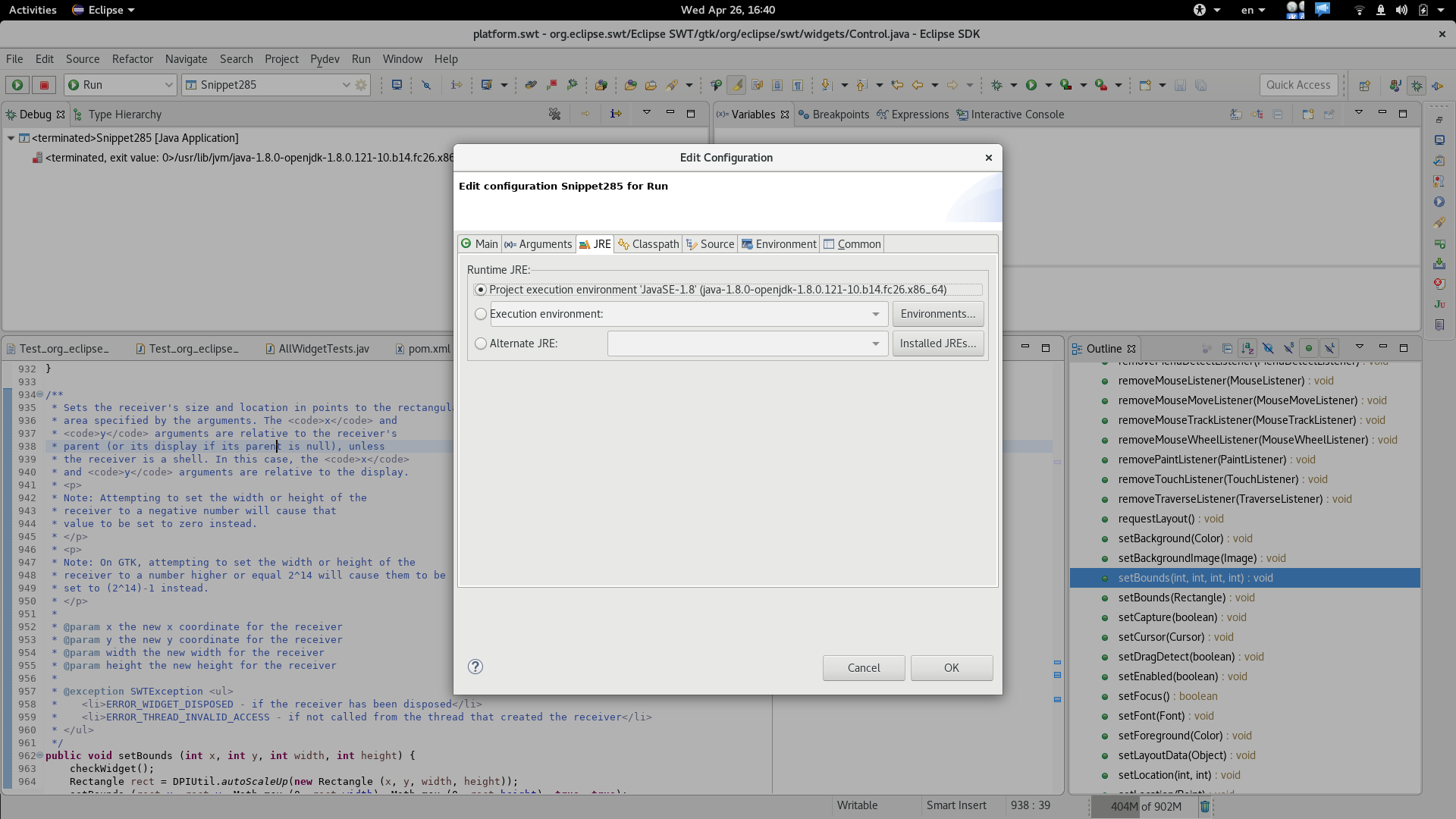Open the Refactor menu
Screen dimensions: 1456x819
(132, 59)
